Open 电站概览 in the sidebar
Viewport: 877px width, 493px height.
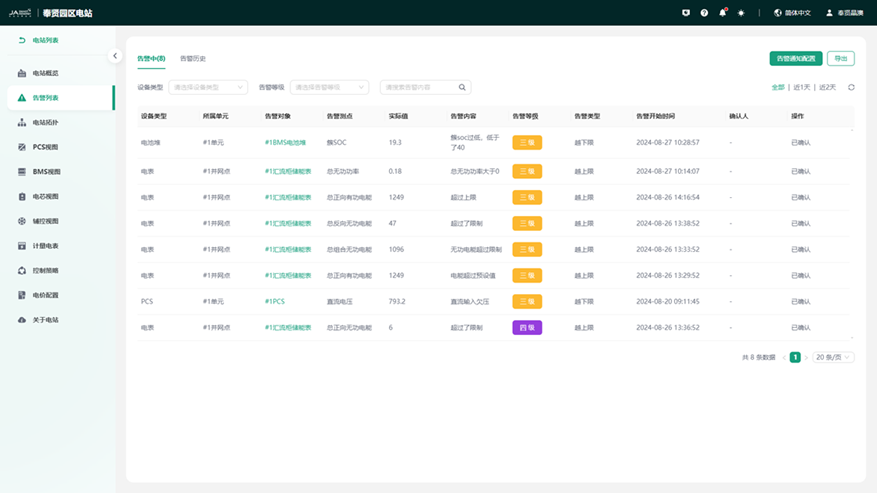[45, 74]
